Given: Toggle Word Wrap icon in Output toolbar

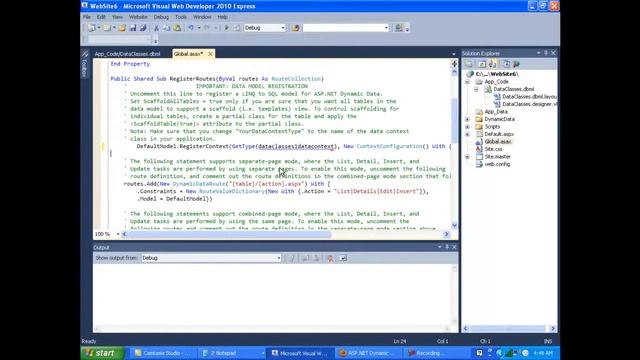Looking at the screenshot, I should pos(343,258).
